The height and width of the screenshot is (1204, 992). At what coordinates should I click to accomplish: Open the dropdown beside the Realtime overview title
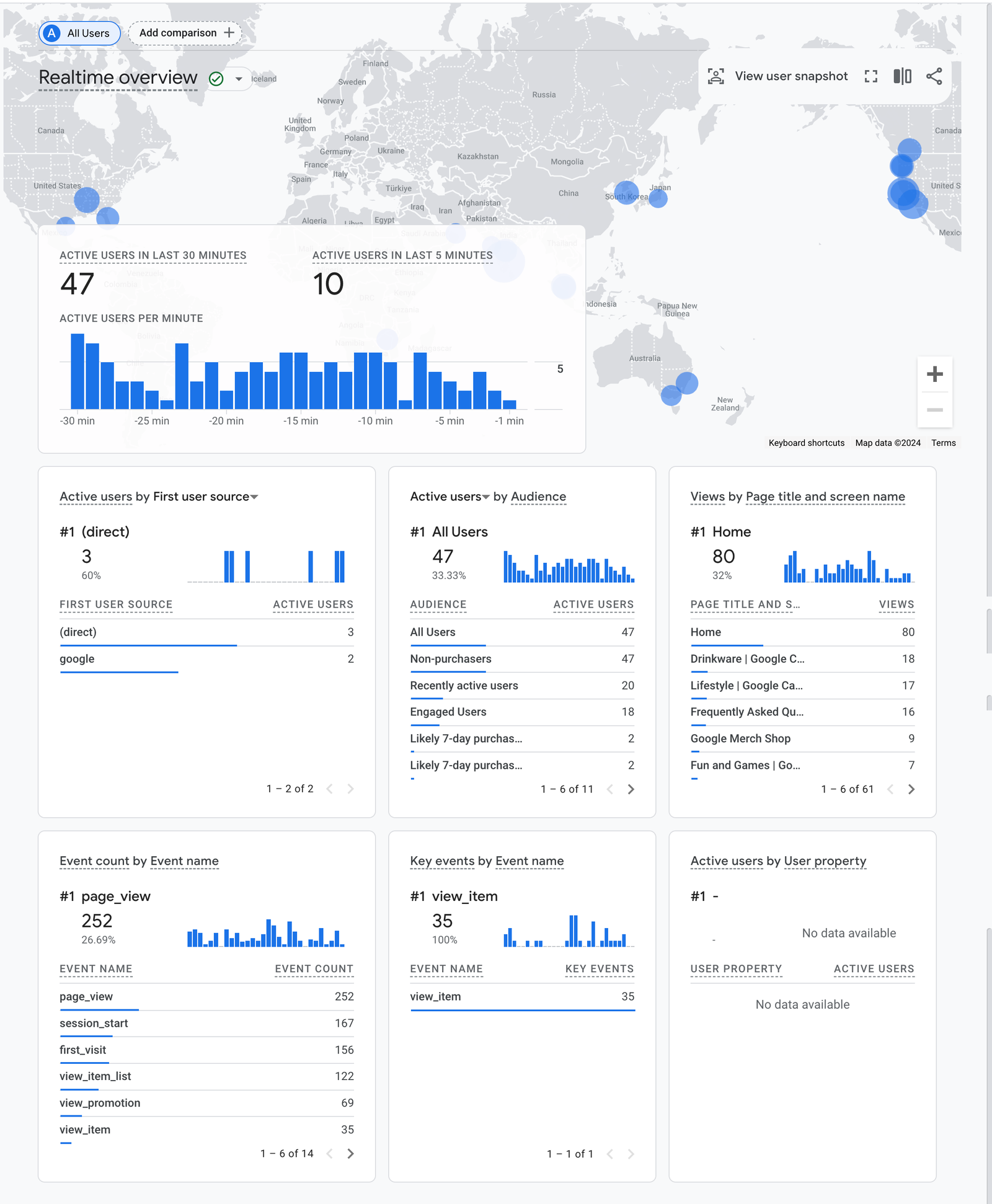(x=239, y=79)
